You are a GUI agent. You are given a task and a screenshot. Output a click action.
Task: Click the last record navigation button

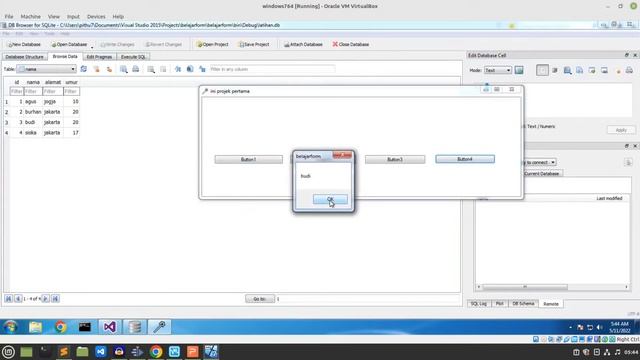pyautogui.click(x=55, y=299)
